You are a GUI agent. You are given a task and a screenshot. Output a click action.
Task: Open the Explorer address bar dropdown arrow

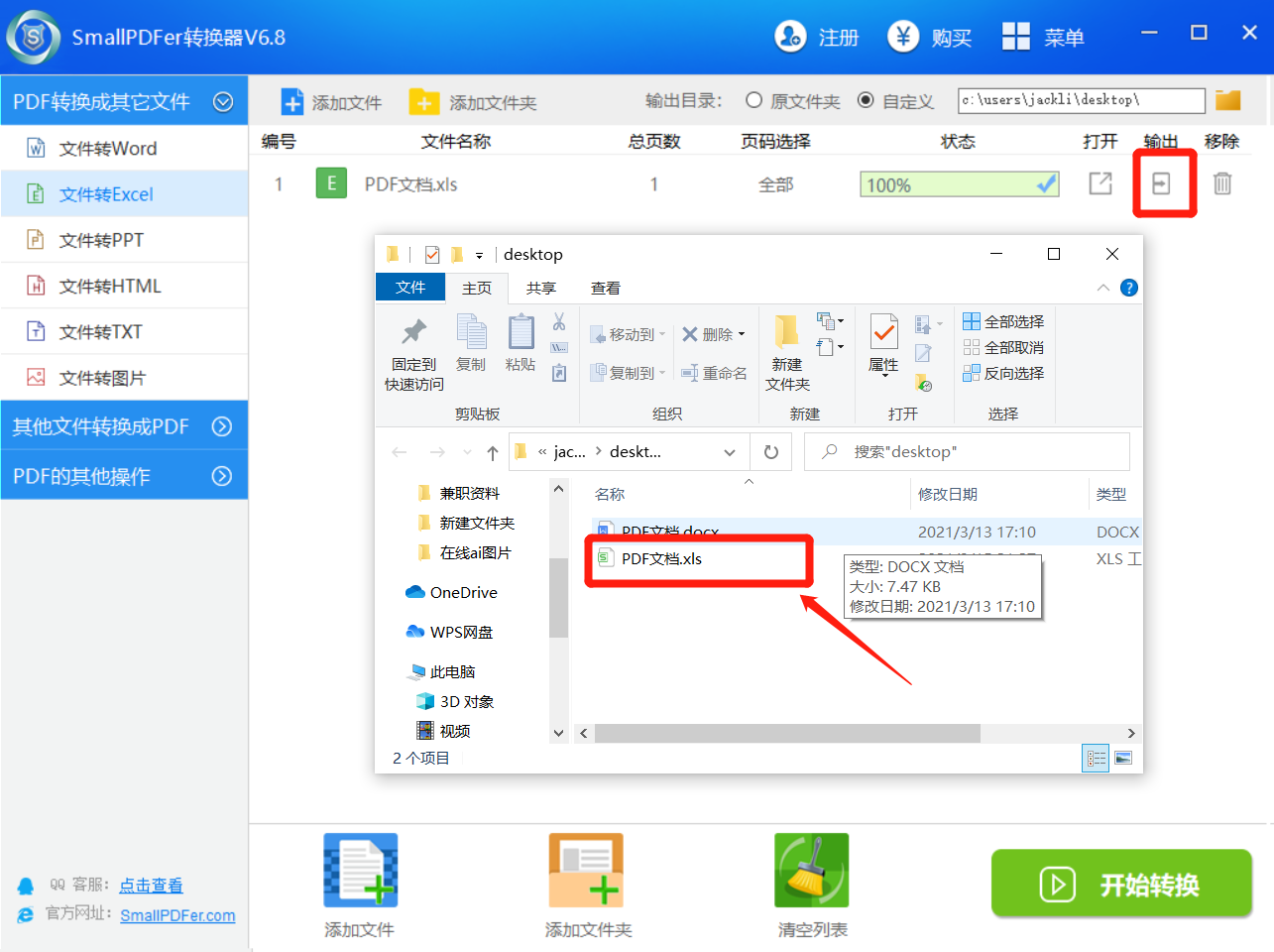(730, 452)
